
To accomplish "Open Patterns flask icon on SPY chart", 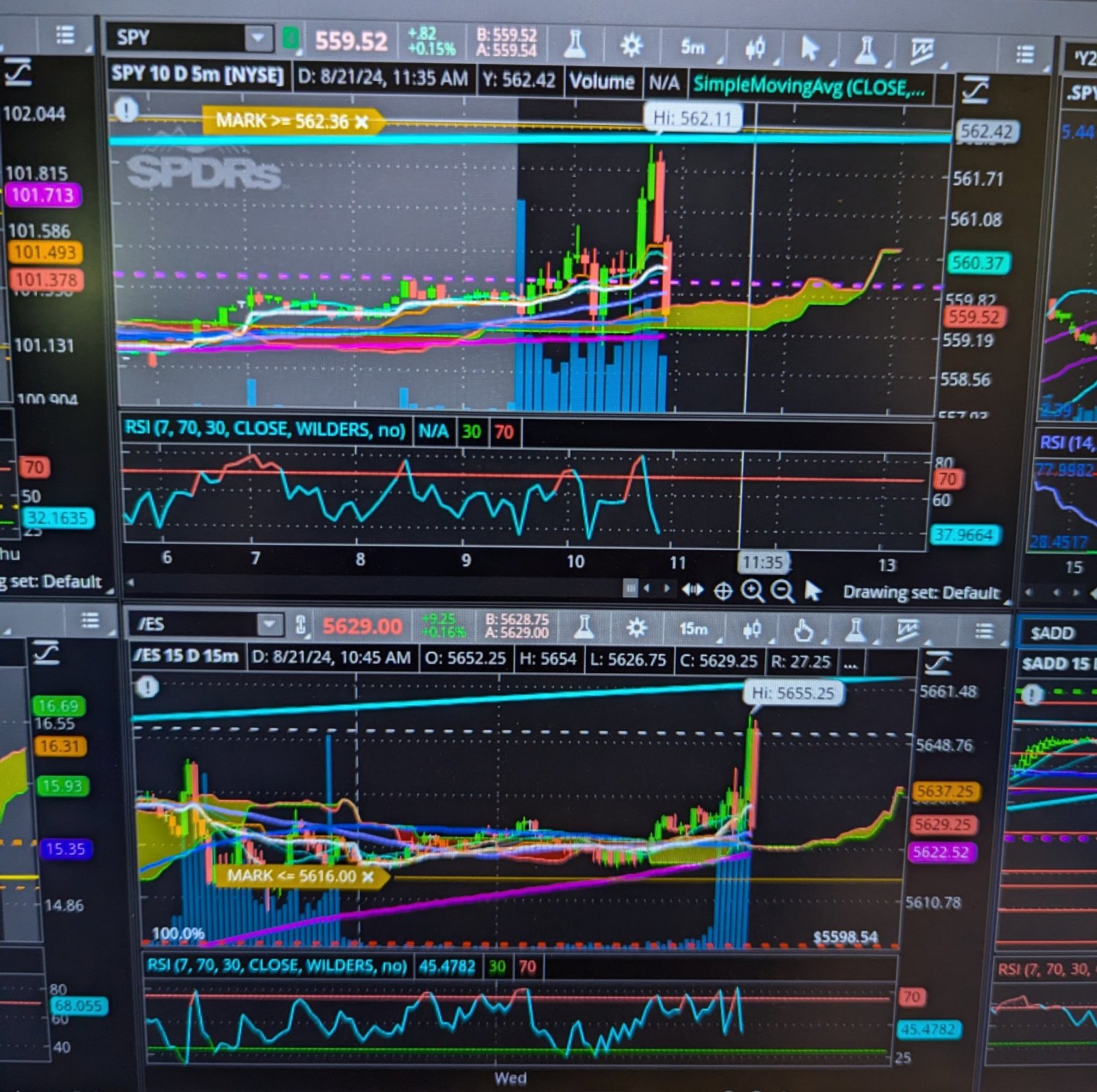I will tap(866, 50).
